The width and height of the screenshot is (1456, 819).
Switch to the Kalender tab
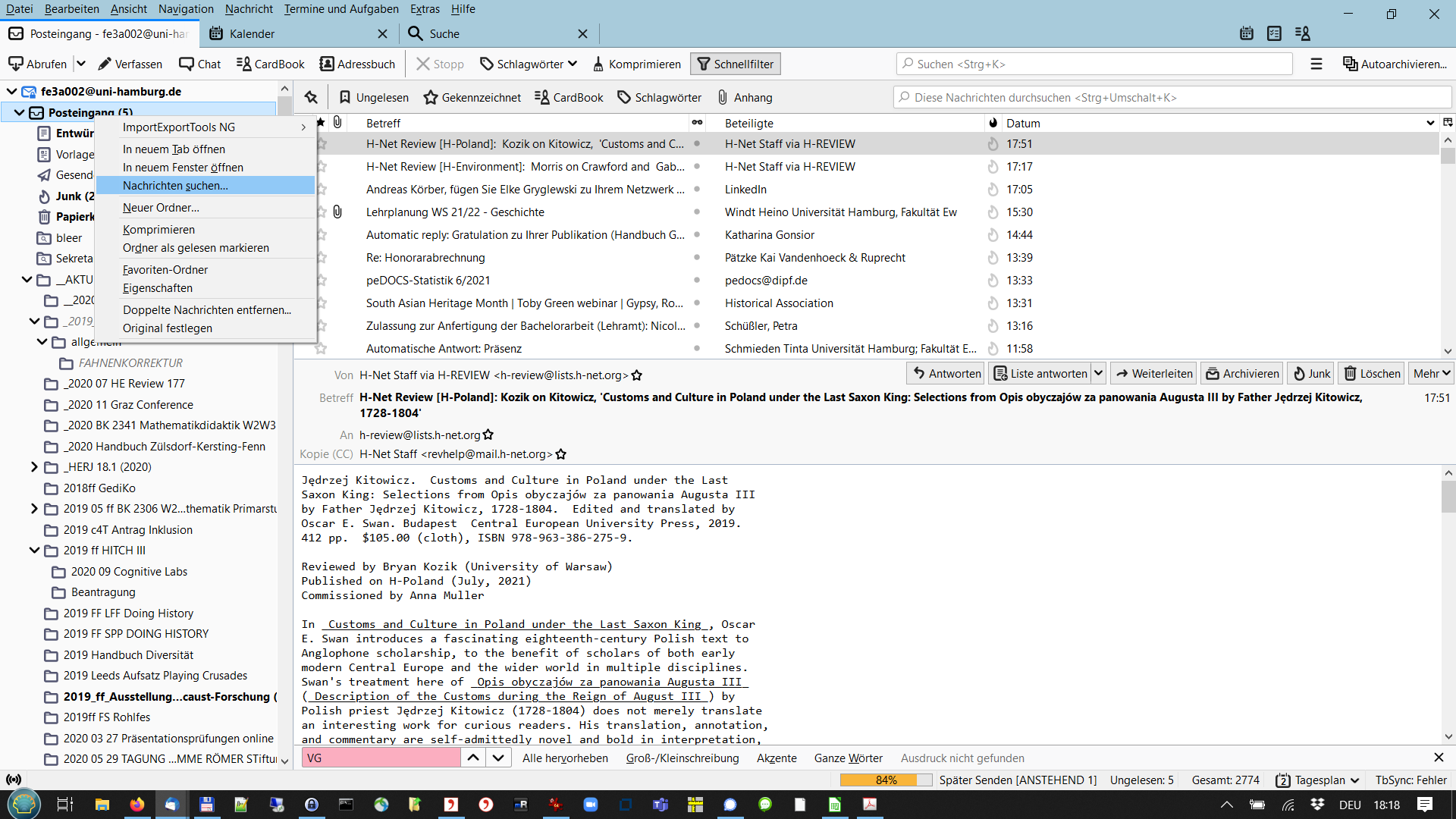coord(252,34)
